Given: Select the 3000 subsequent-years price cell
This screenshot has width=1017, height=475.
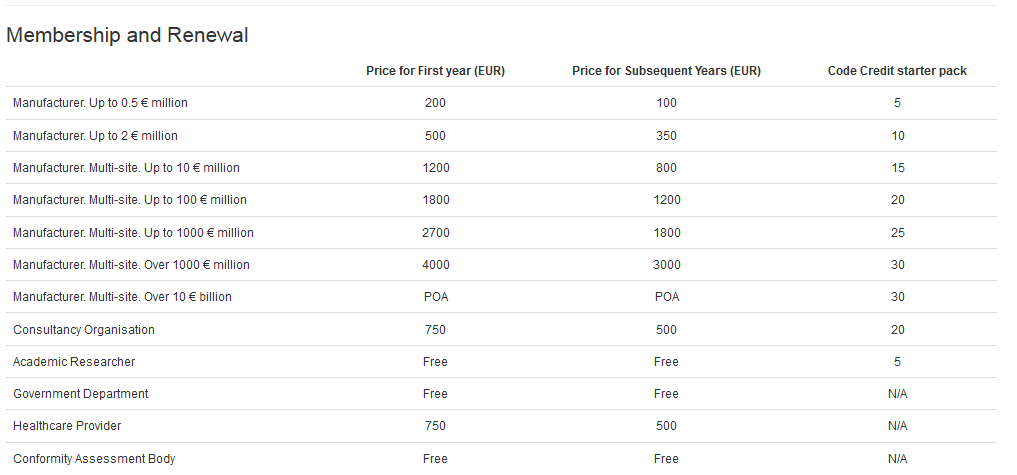Looking at the screenshot, I should click(x=666, y=265).
